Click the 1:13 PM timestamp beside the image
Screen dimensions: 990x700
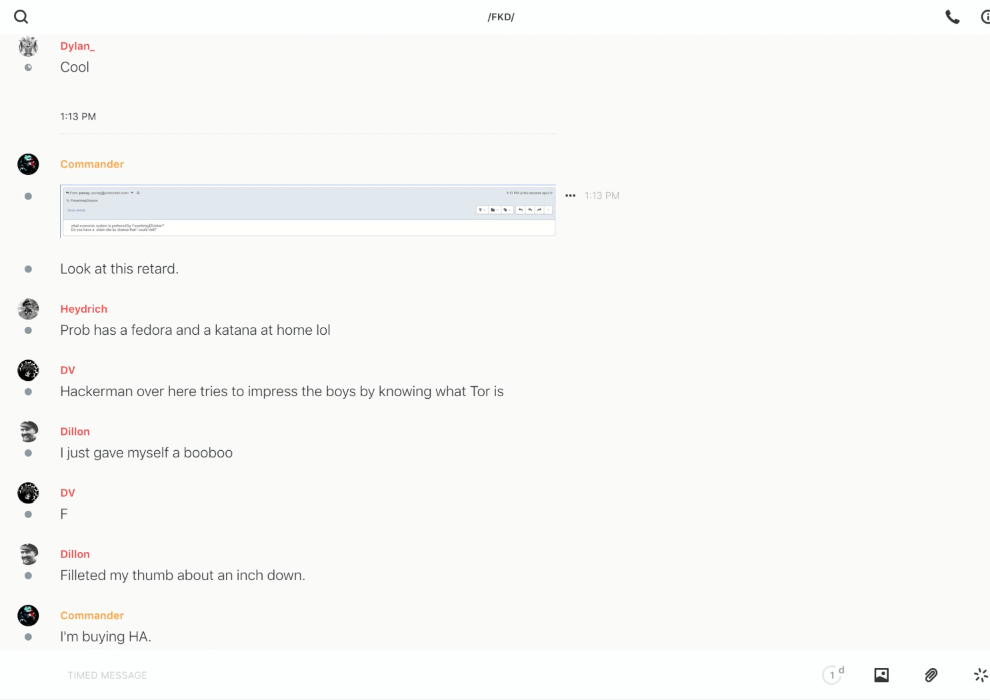coord(602,196)
